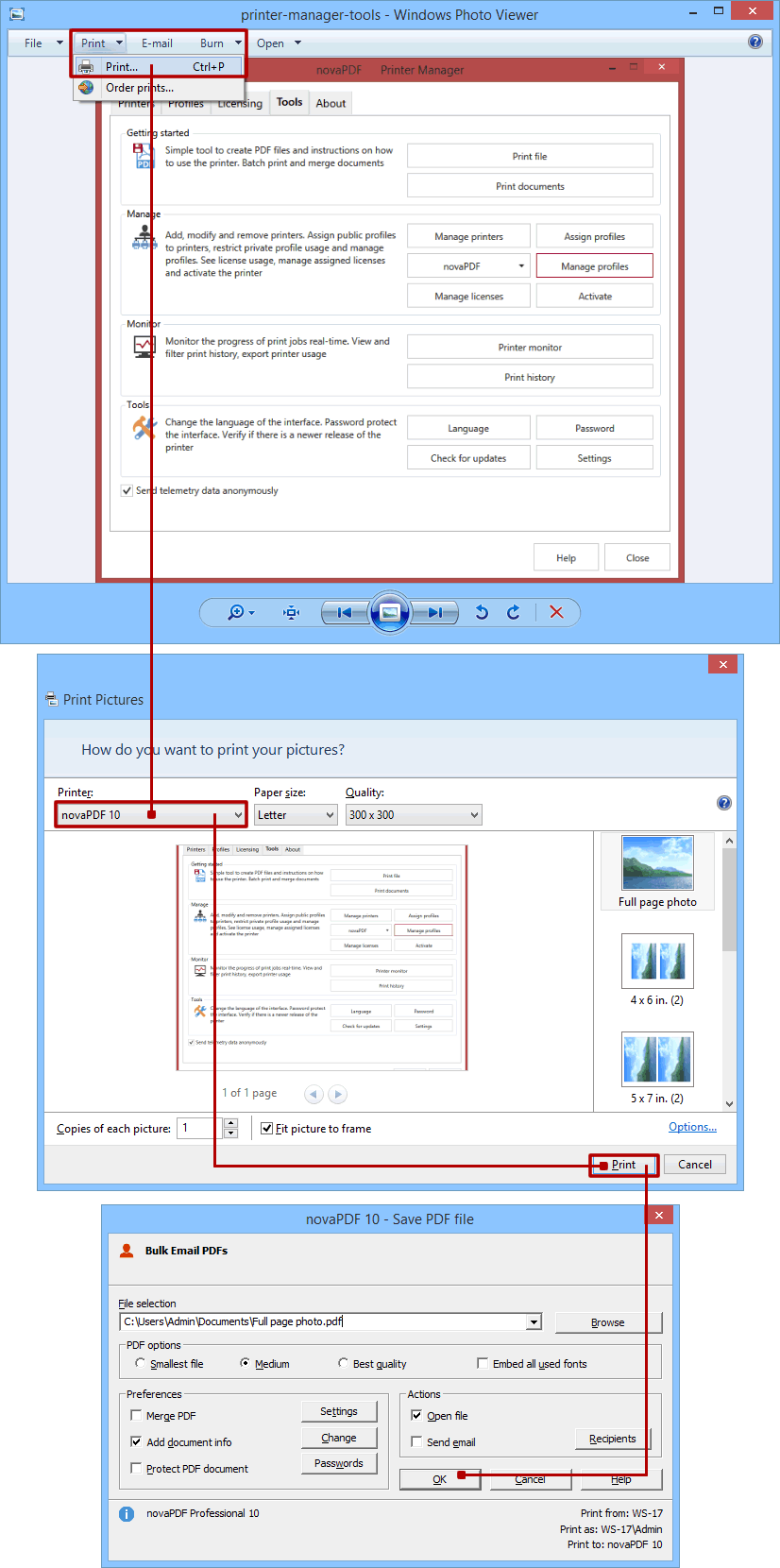The width and height of the screenshot is (780, 1568).
Task: Check the Merge PDF option
Action: coord(136,1416)
